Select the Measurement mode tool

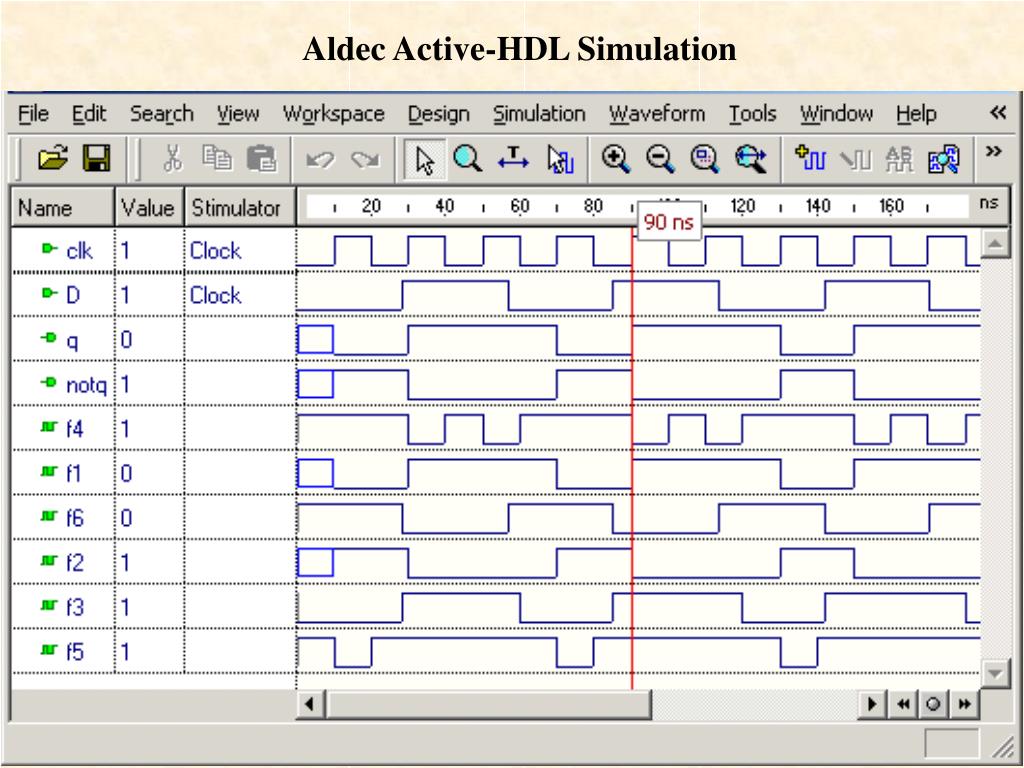coord(513,159)
